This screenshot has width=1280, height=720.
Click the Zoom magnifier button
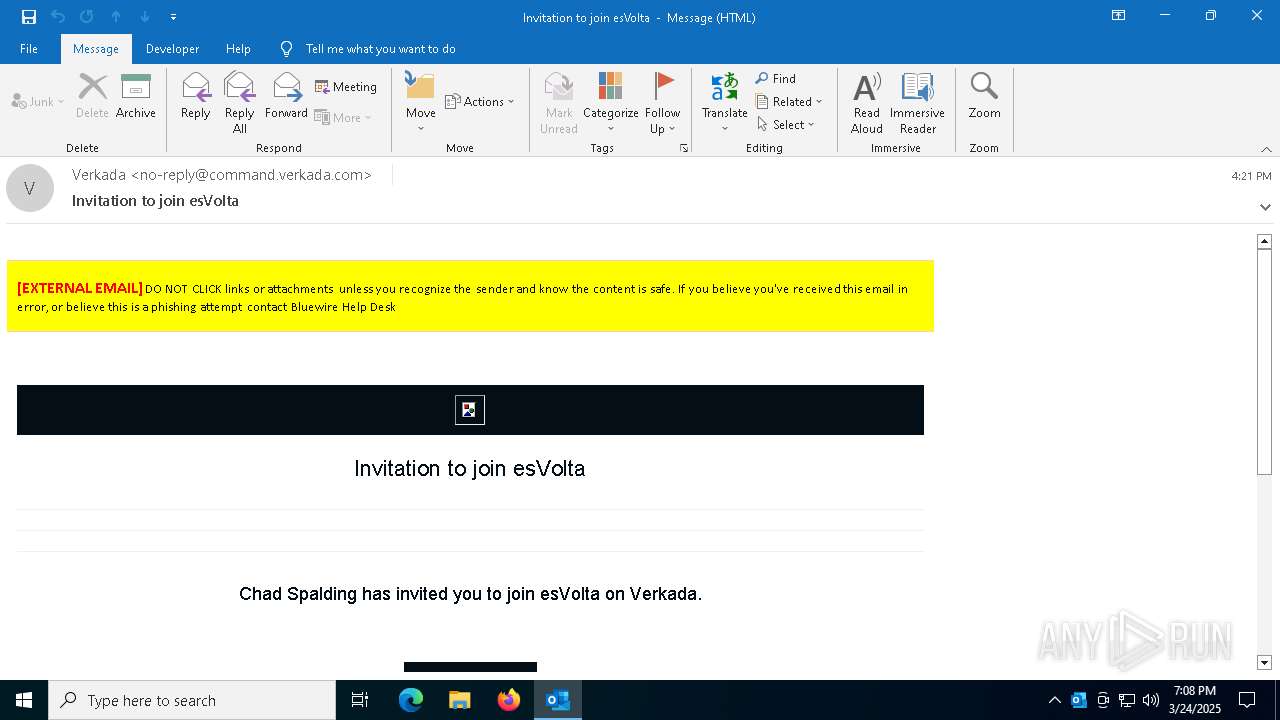click(984, 96)
